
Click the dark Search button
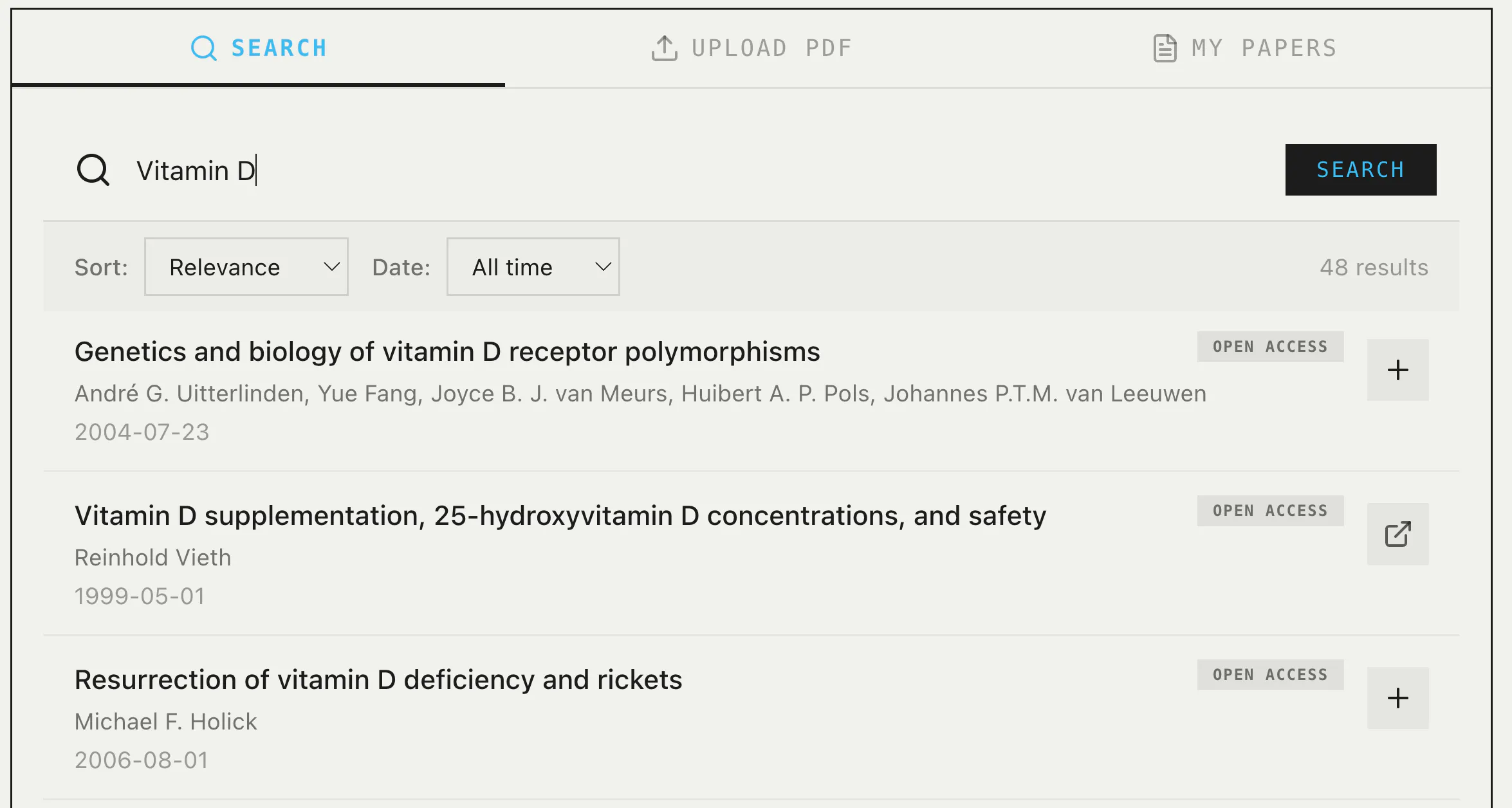click(1361, 170)
